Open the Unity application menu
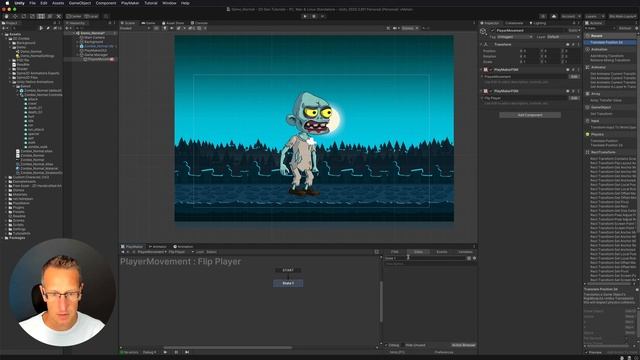The height and width of the screenshot is (360, 640). tap(19, 3)
